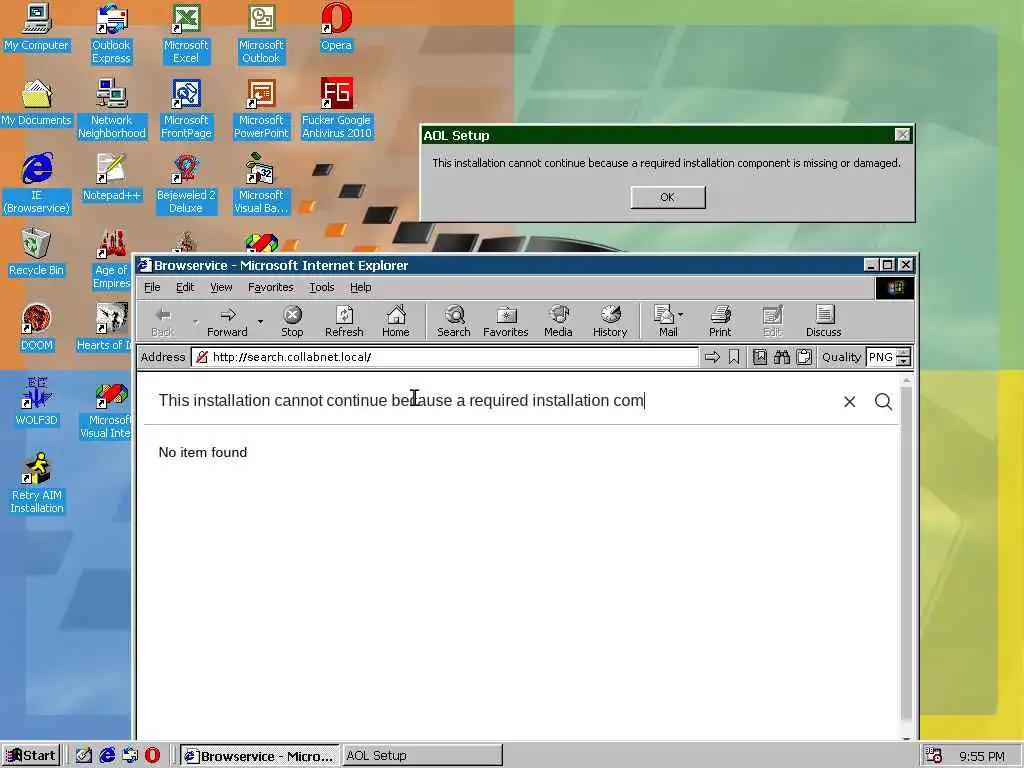Screen dimensions: 1024x768
Task: Select the DOOM desktop icon
Action: click(x=37, y=327)
